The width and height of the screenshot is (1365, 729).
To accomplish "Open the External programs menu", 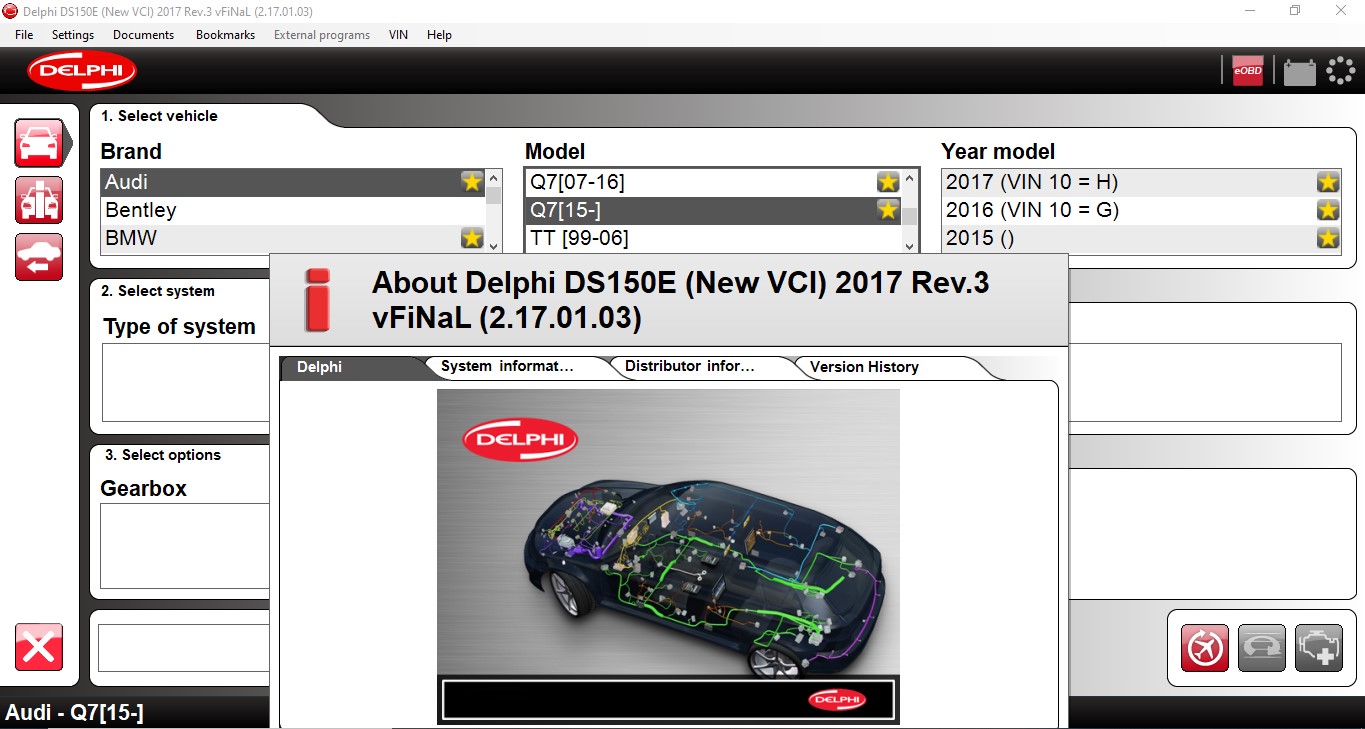I will coord(322,35).
